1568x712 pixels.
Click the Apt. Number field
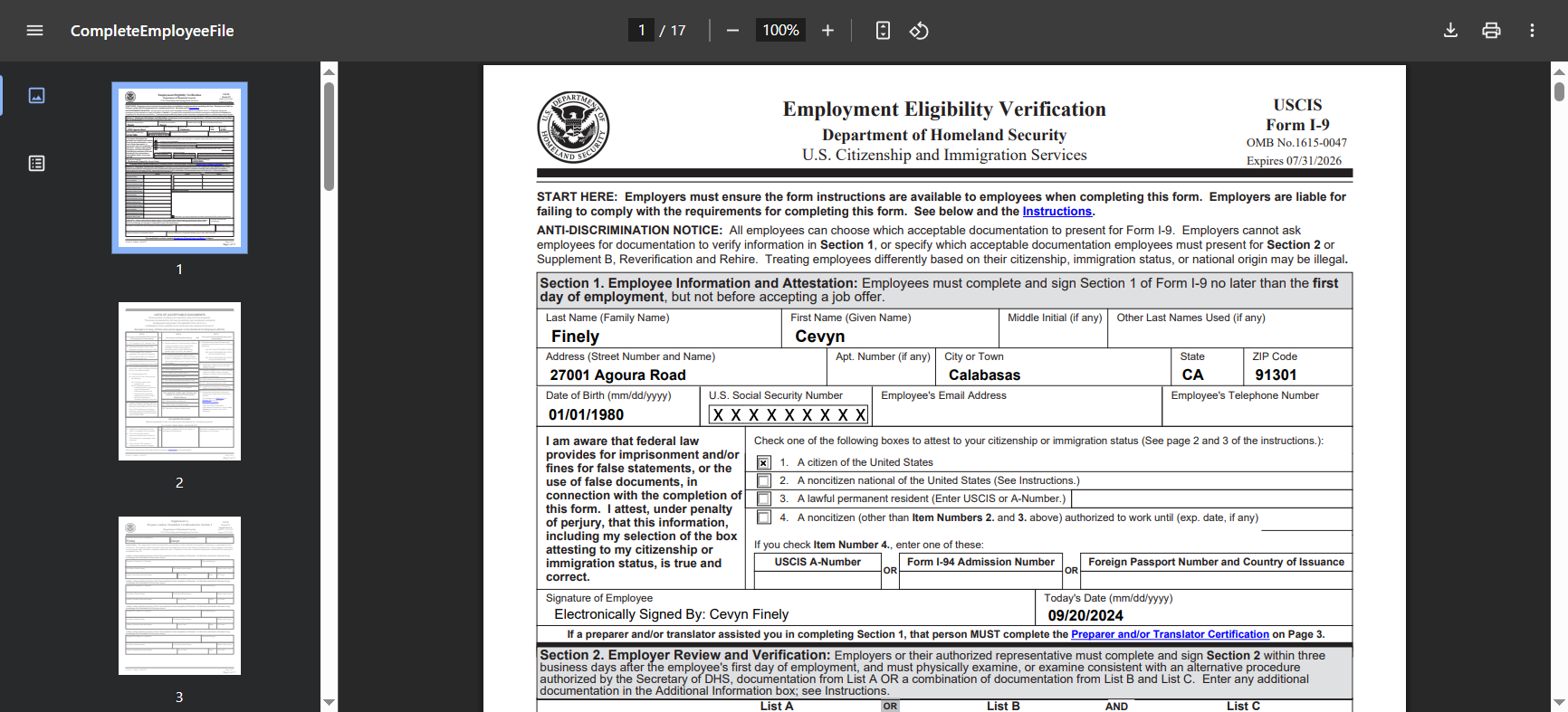tap(882, 375)
